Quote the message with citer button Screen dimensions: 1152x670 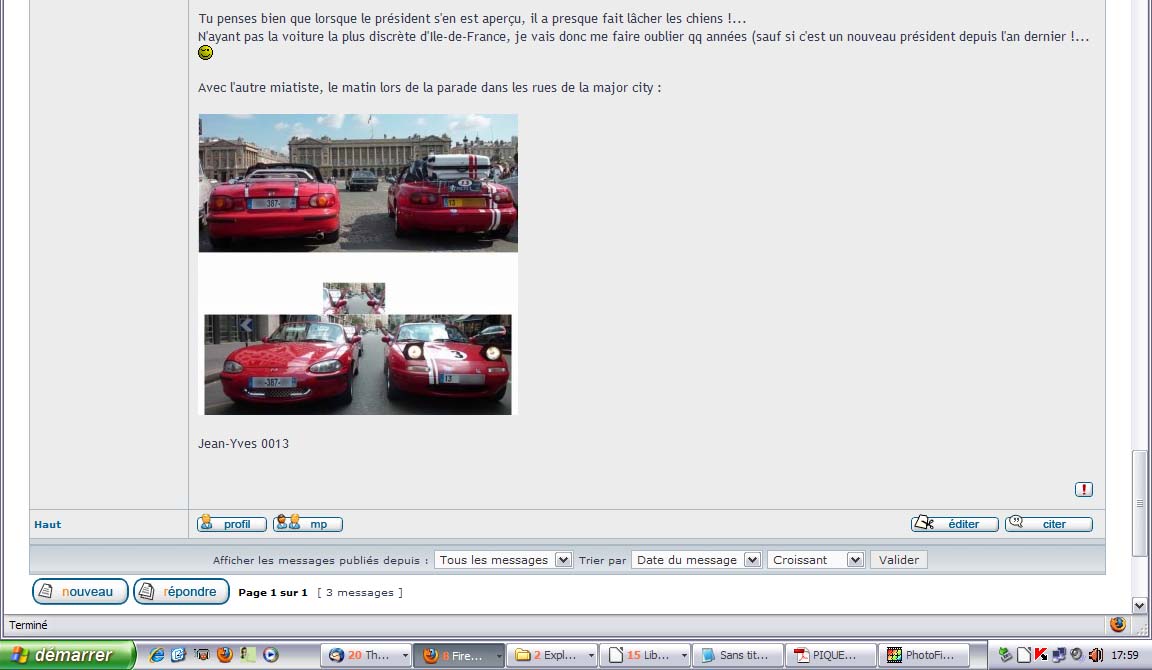click(x=1048, y=524)
